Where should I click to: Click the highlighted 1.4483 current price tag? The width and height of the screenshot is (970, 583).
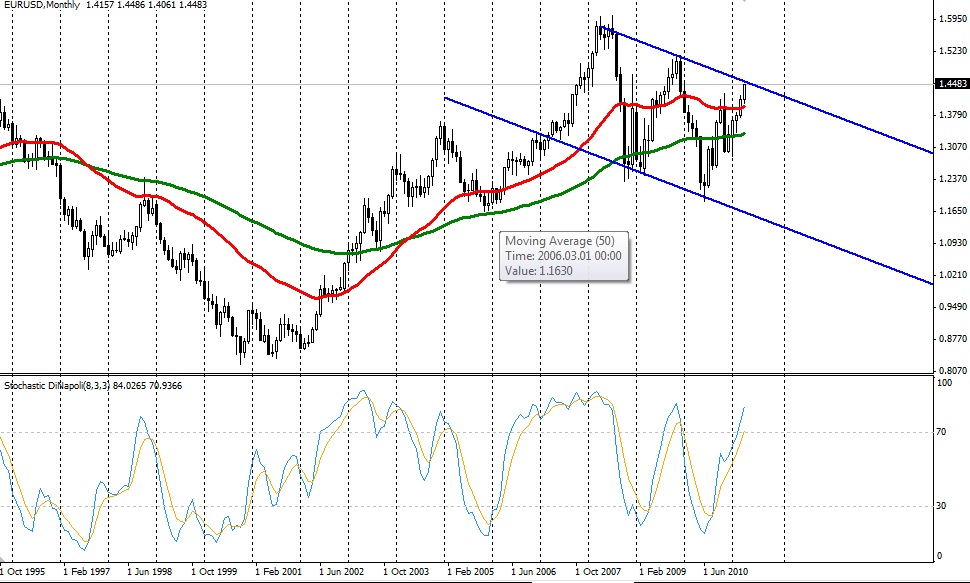pos(949,85)
